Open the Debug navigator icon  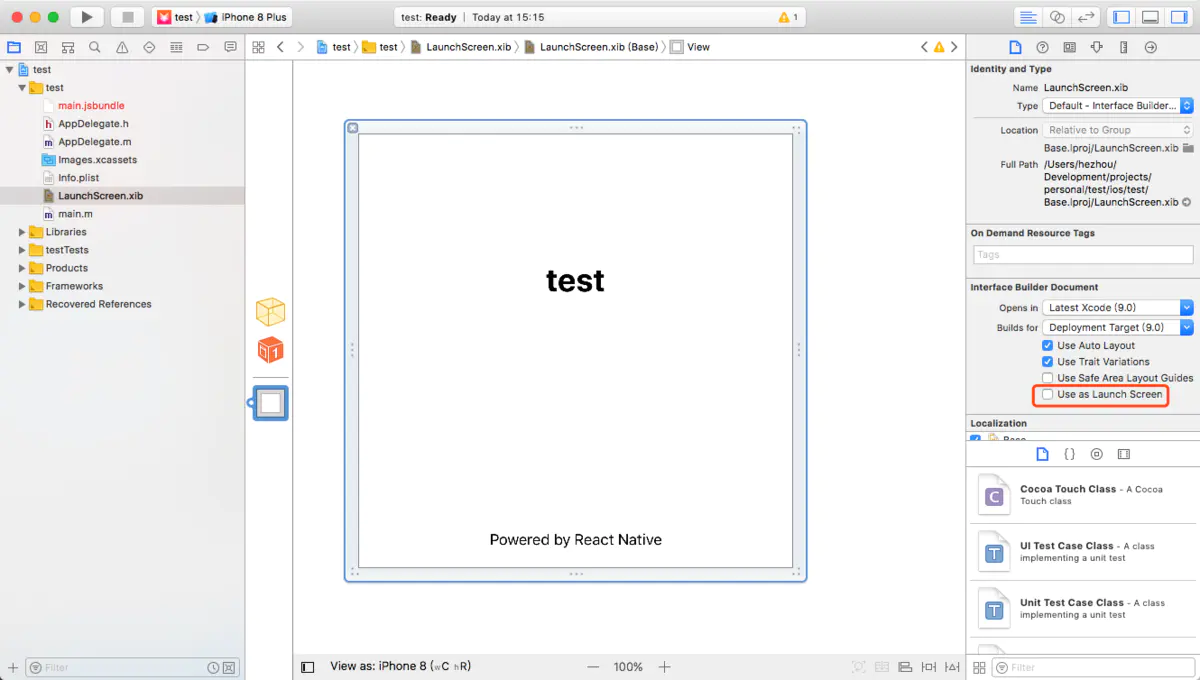pos(176,47)
